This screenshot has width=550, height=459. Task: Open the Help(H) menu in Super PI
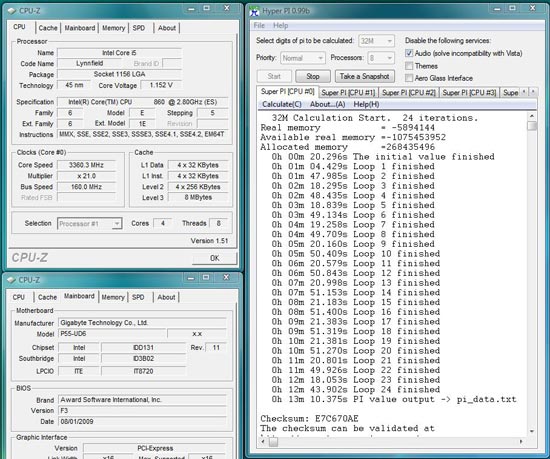367,104
